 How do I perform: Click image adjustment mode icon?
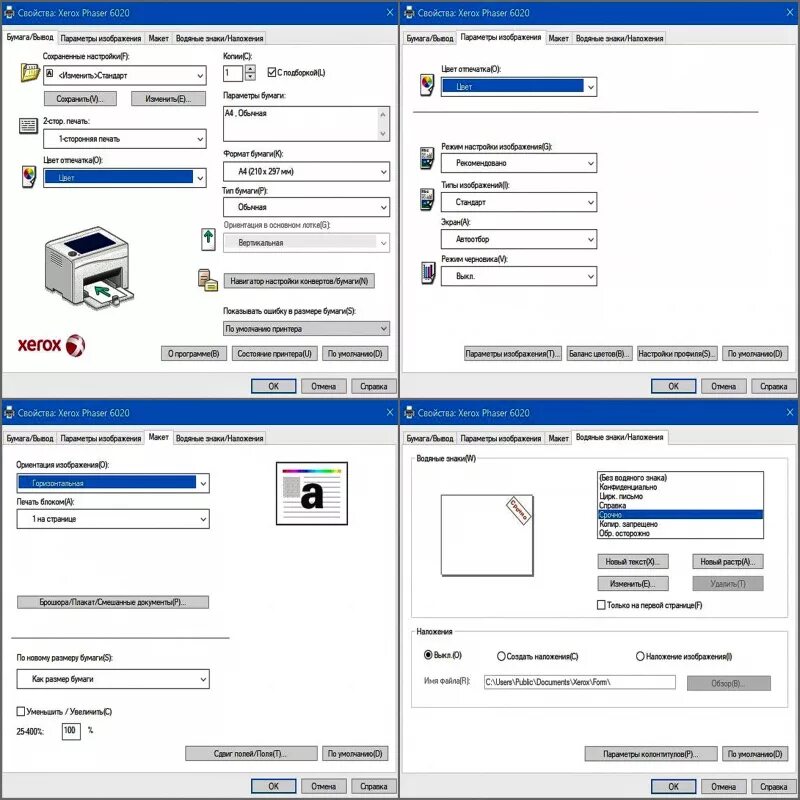click(427, 158)
